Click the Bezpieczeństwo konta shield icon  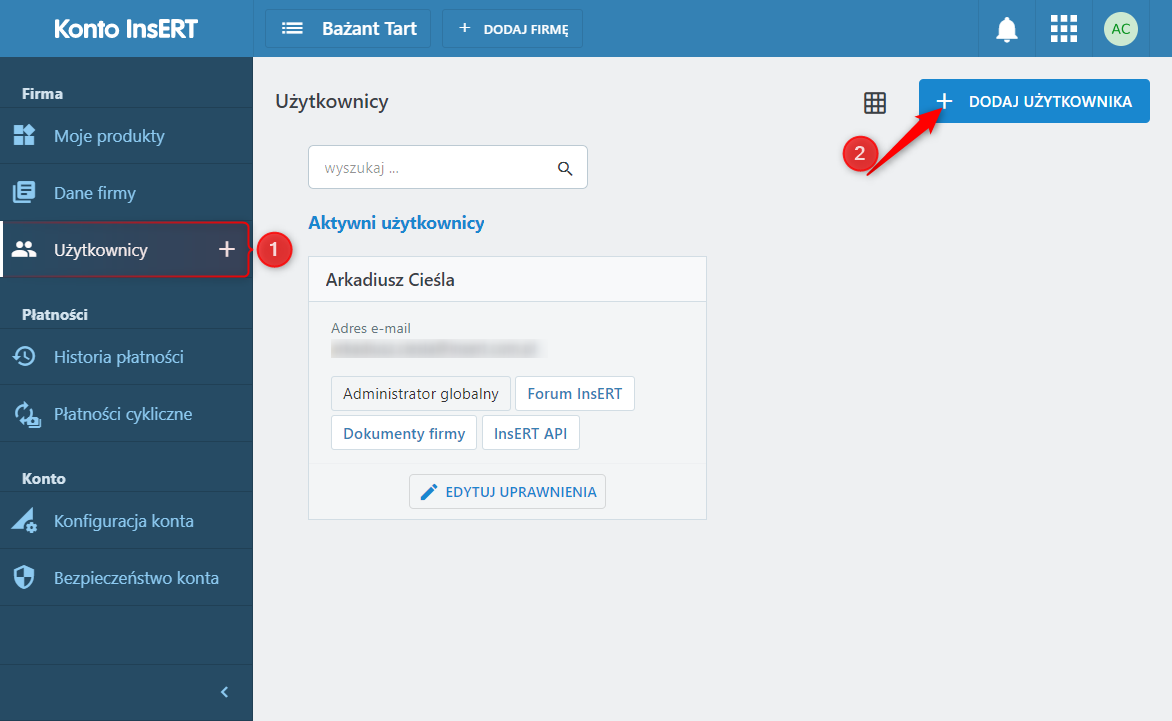24,578
